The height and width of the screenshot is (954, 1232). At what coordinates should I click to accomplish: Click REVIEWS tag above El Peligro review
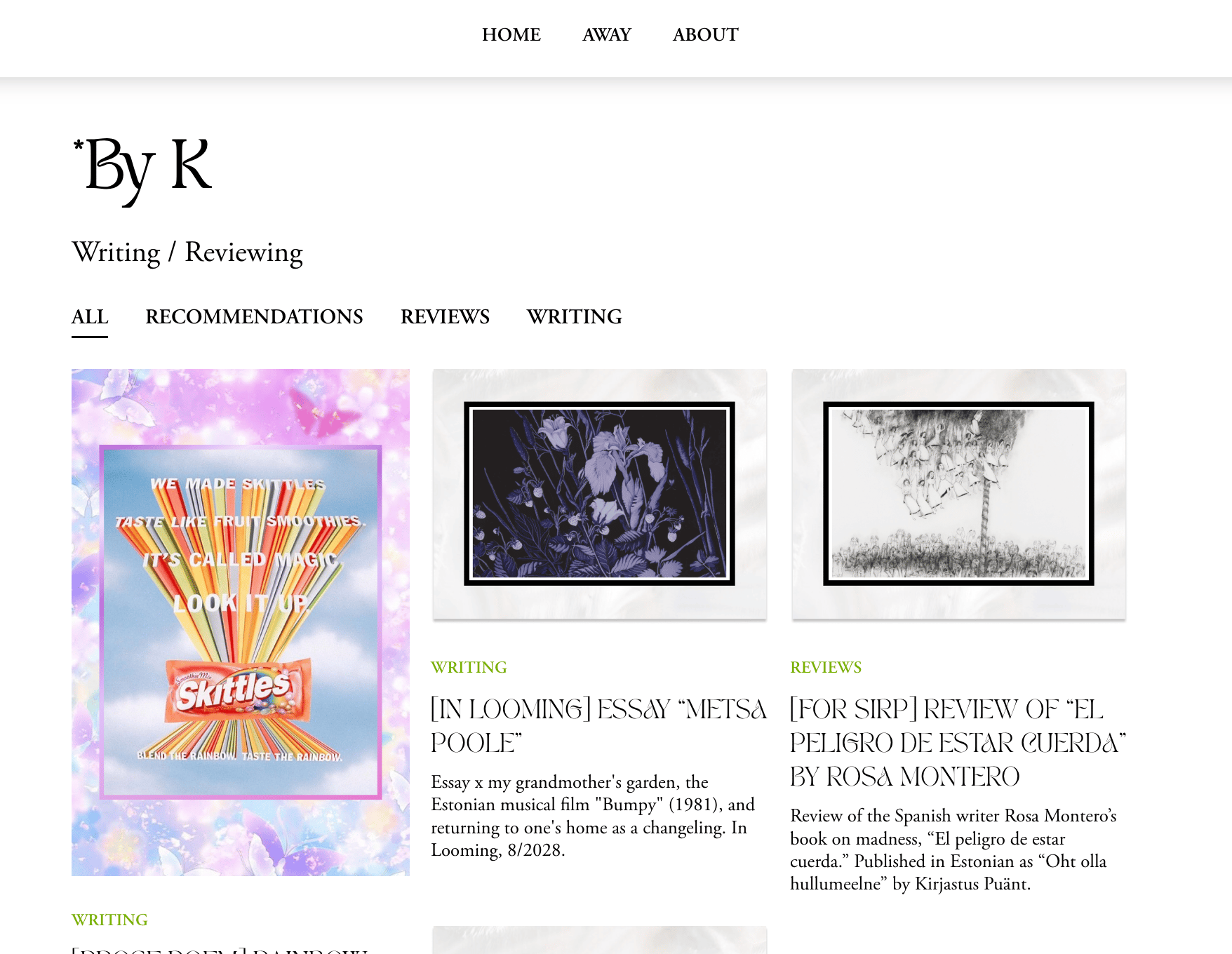coord(826,667)
